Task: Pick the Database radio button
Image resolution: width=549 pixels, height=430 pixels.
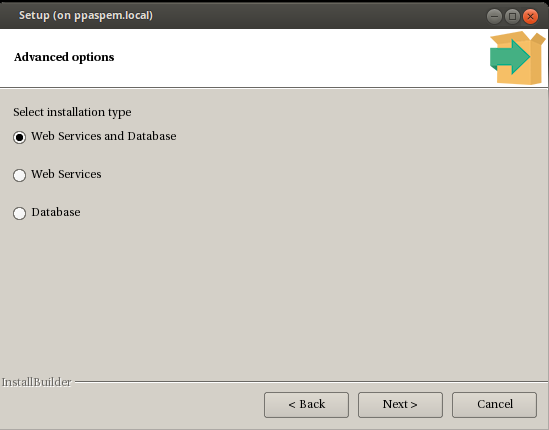Action: pos(19,213)
